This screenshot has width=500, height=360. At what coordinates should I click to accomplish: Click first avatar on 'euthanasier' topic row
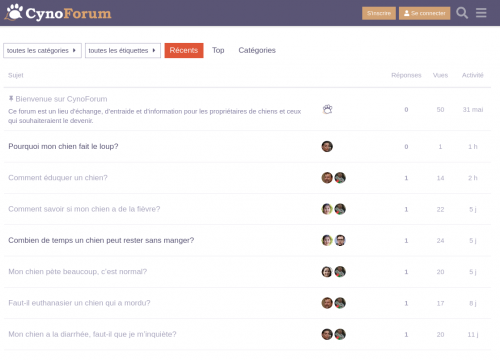tap(327, 303)
